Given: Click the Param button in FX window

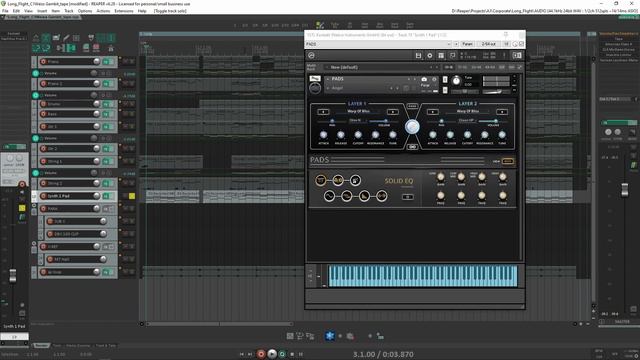Looking at the screenshot, I should [x=467, y=44].
